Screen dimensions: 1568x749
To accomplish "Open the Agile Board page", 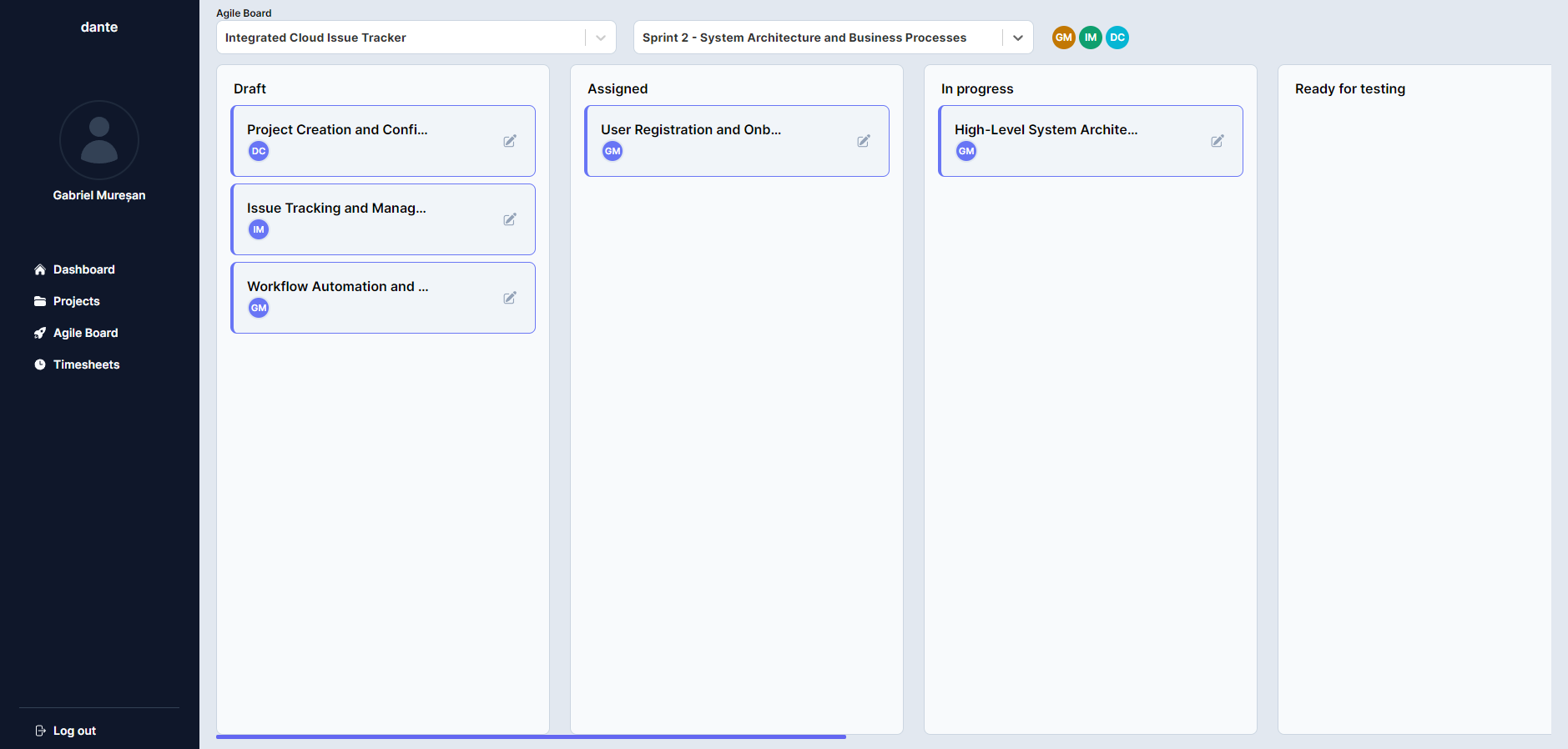I will point(86,333).
